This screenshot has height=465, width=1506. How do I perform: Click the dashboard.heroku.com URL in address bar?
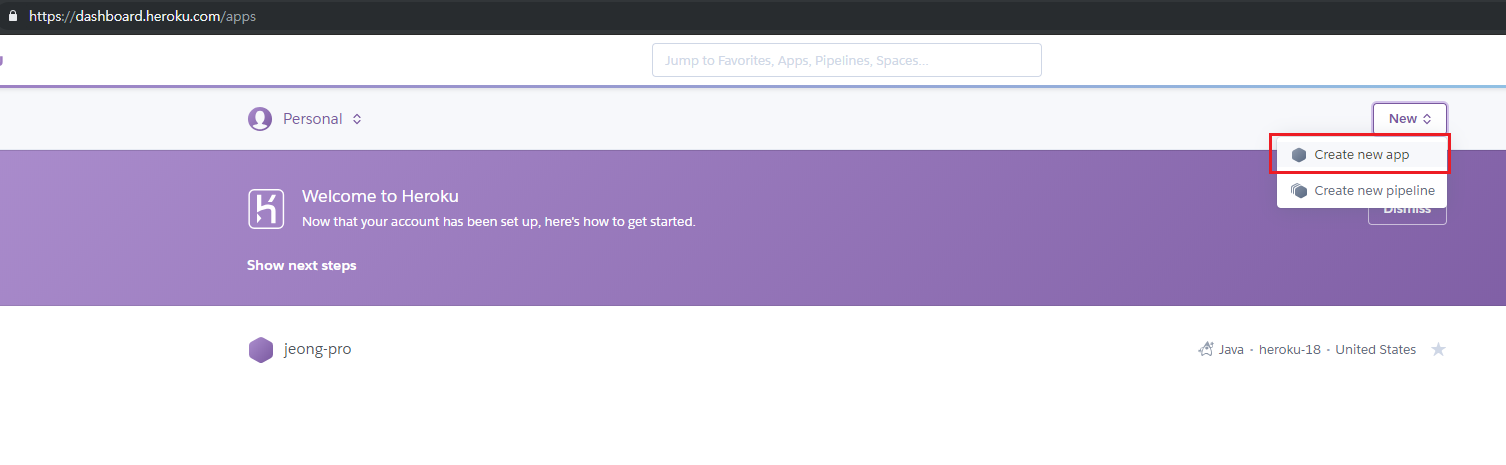(x=143, y=17)
